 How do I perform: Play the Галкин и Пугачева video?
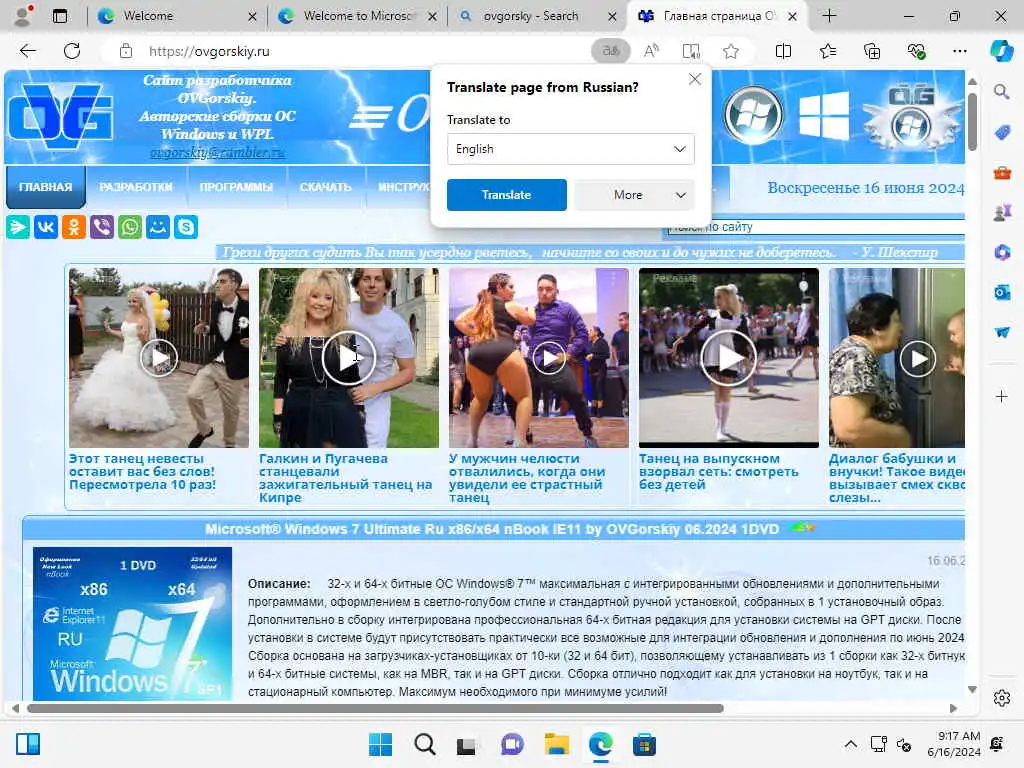click(349, 358)
